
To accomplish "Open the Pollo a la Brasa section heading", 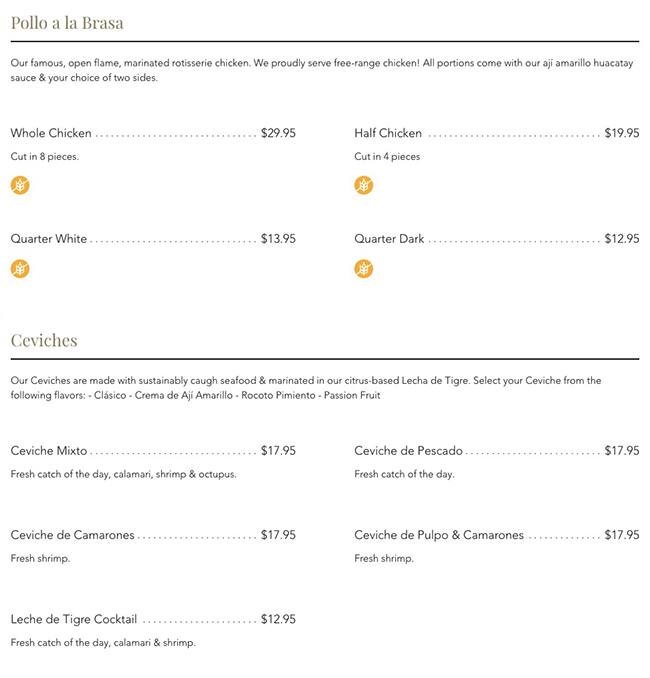I will (x=67, y=23).
